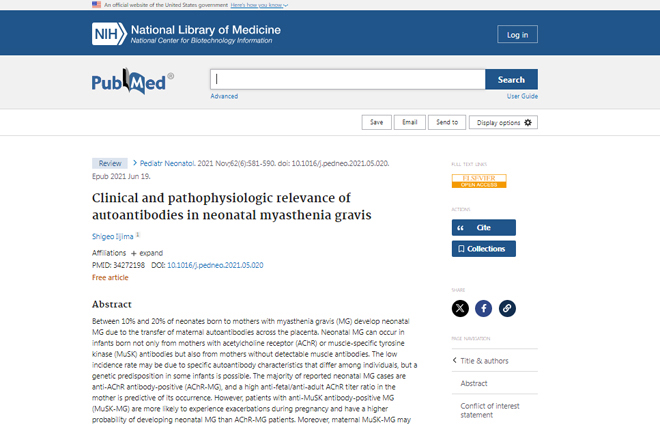The width and height of the screenshot is (660, 425).
Task: Save the citation with Save button
Action: pos(377,122)
